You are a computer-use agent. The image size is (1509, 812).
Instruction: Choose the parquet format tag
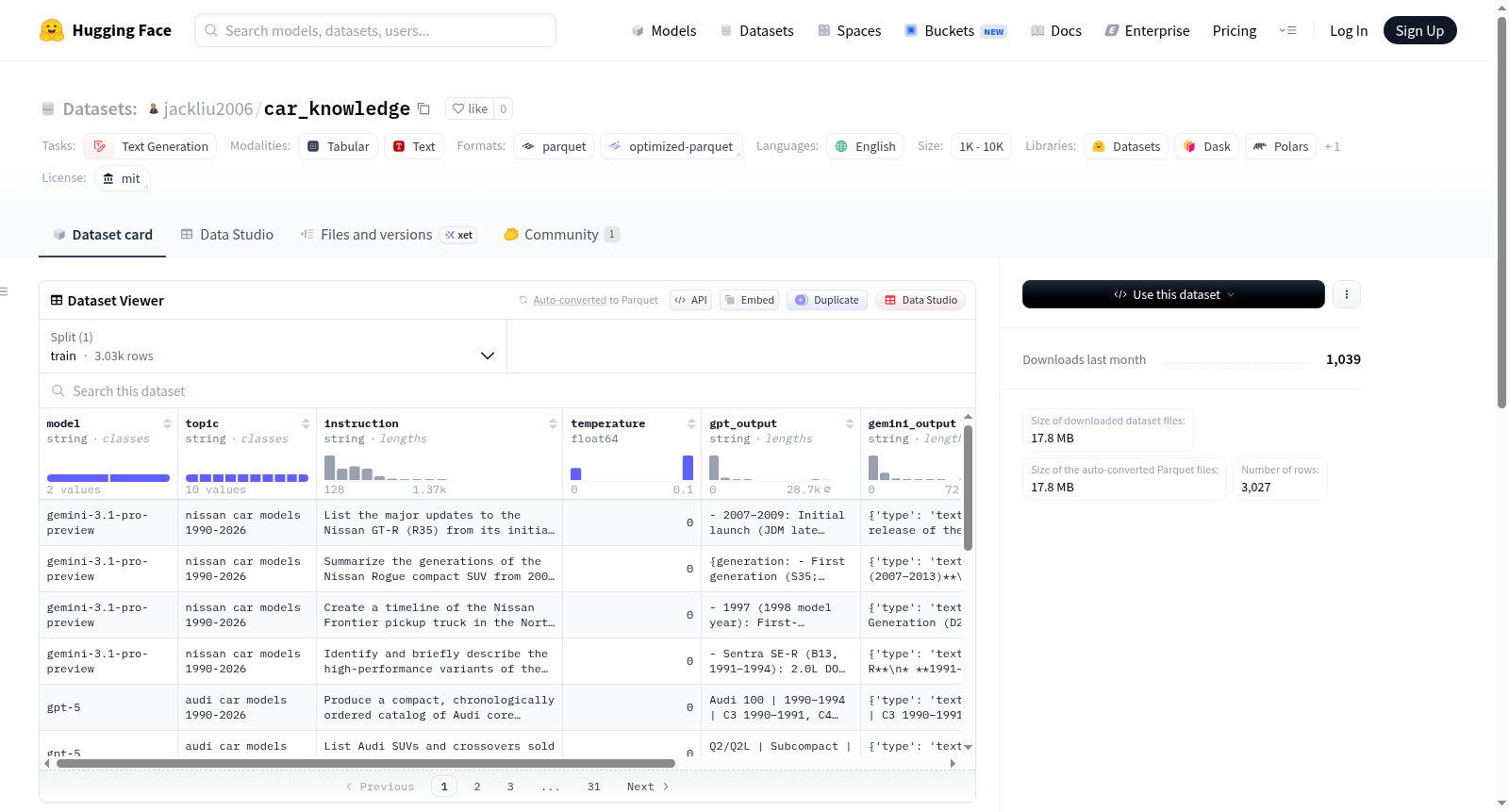[554, 146]
